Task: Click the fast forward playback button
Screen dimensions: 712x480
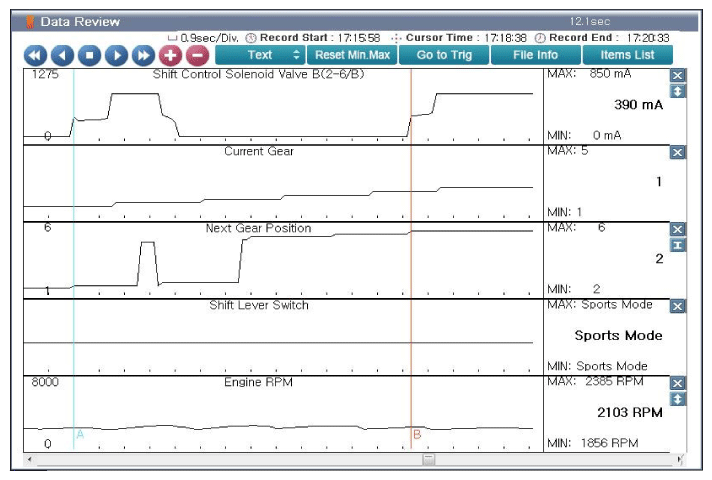Action: pyautogui.click(x=143, y=55)
